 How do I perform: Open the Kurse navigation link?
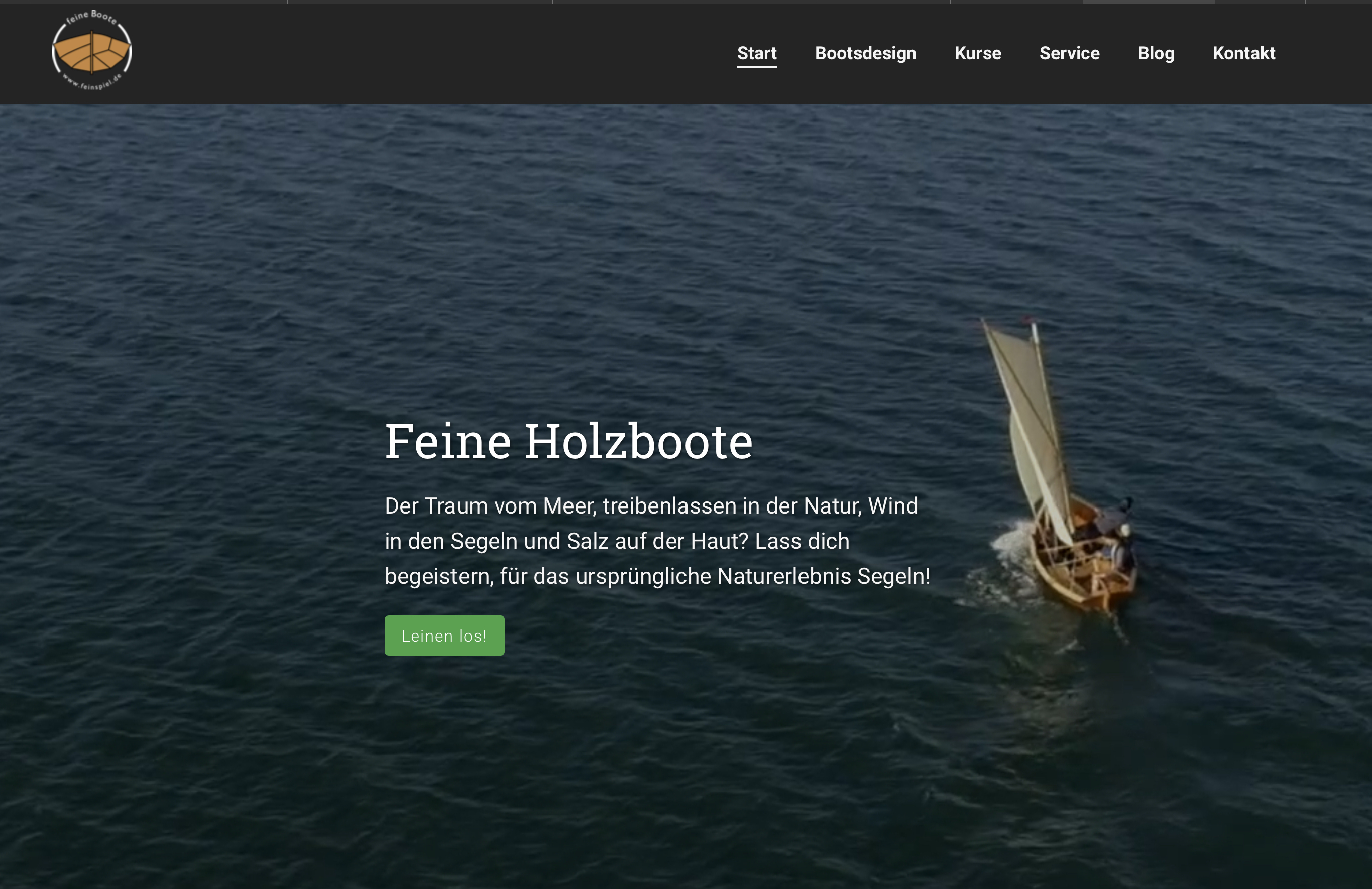point(977,53)
